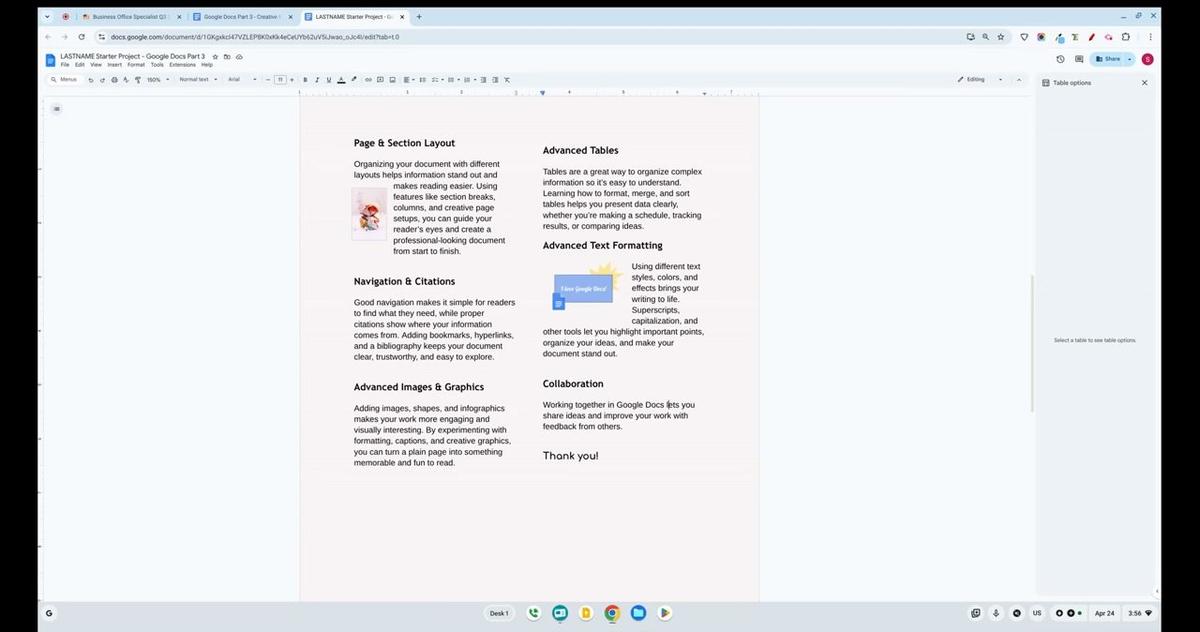Toggle underline formatting
Viewport: 1200px width, 632px height.
pyautogui.click(x=329, y=79)
